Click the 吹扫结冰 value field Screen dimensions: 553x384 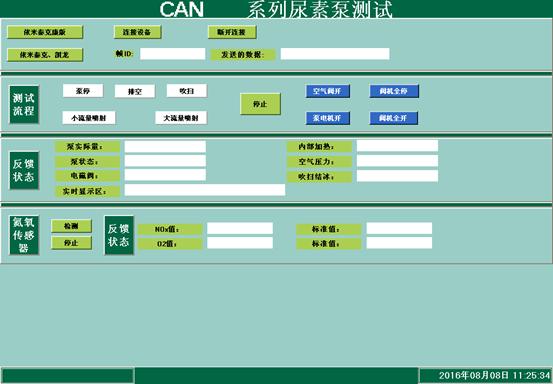(397, 176)
